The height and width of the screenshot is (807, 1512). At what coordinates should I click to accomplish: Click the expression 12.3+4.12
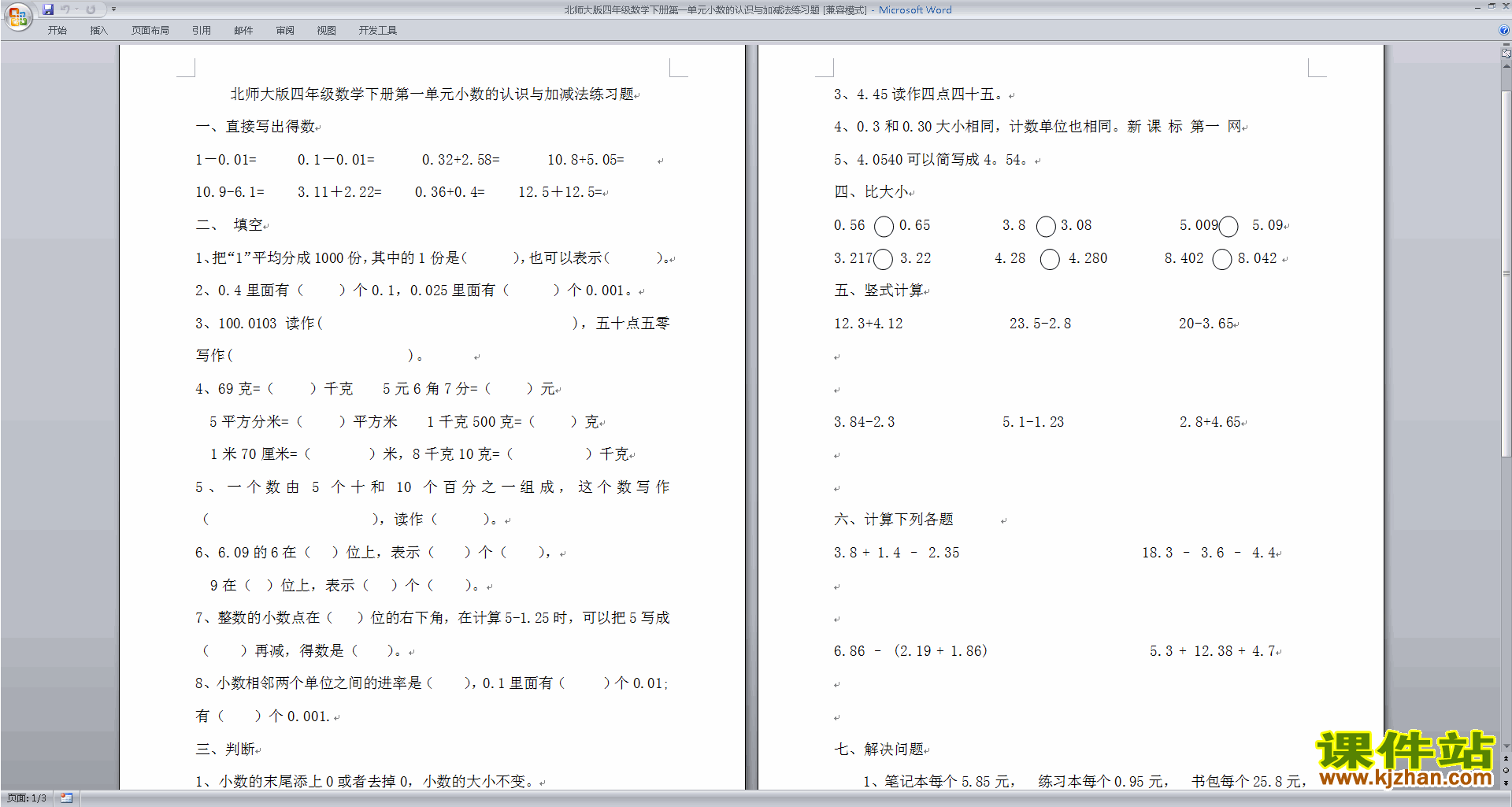(x=869, y=324)
